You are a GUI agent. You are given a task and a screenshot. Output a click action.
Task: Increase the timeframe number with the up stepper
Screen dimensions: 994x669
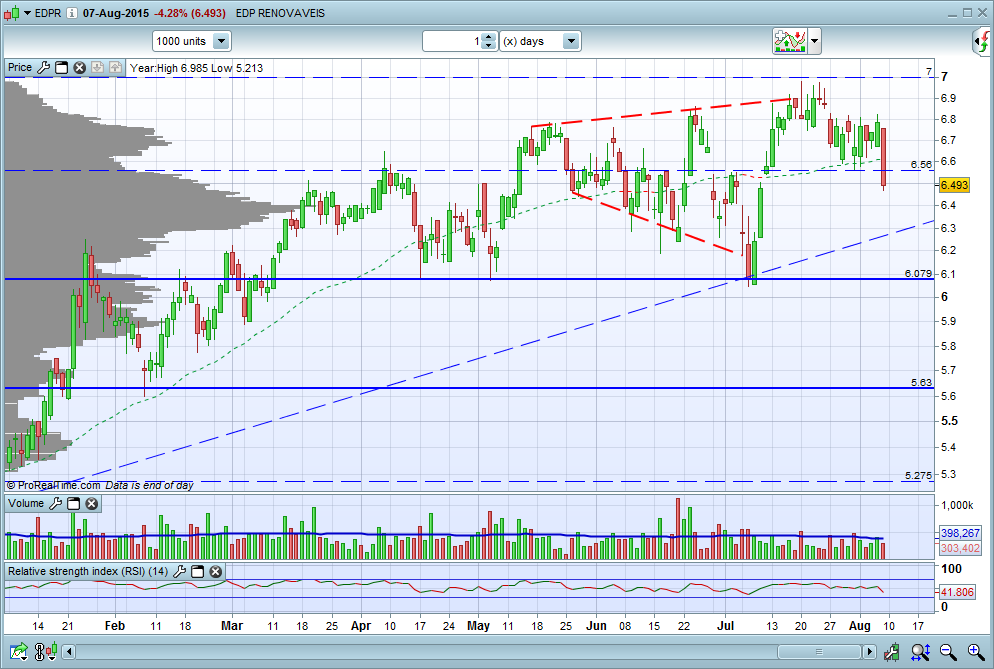488,37
